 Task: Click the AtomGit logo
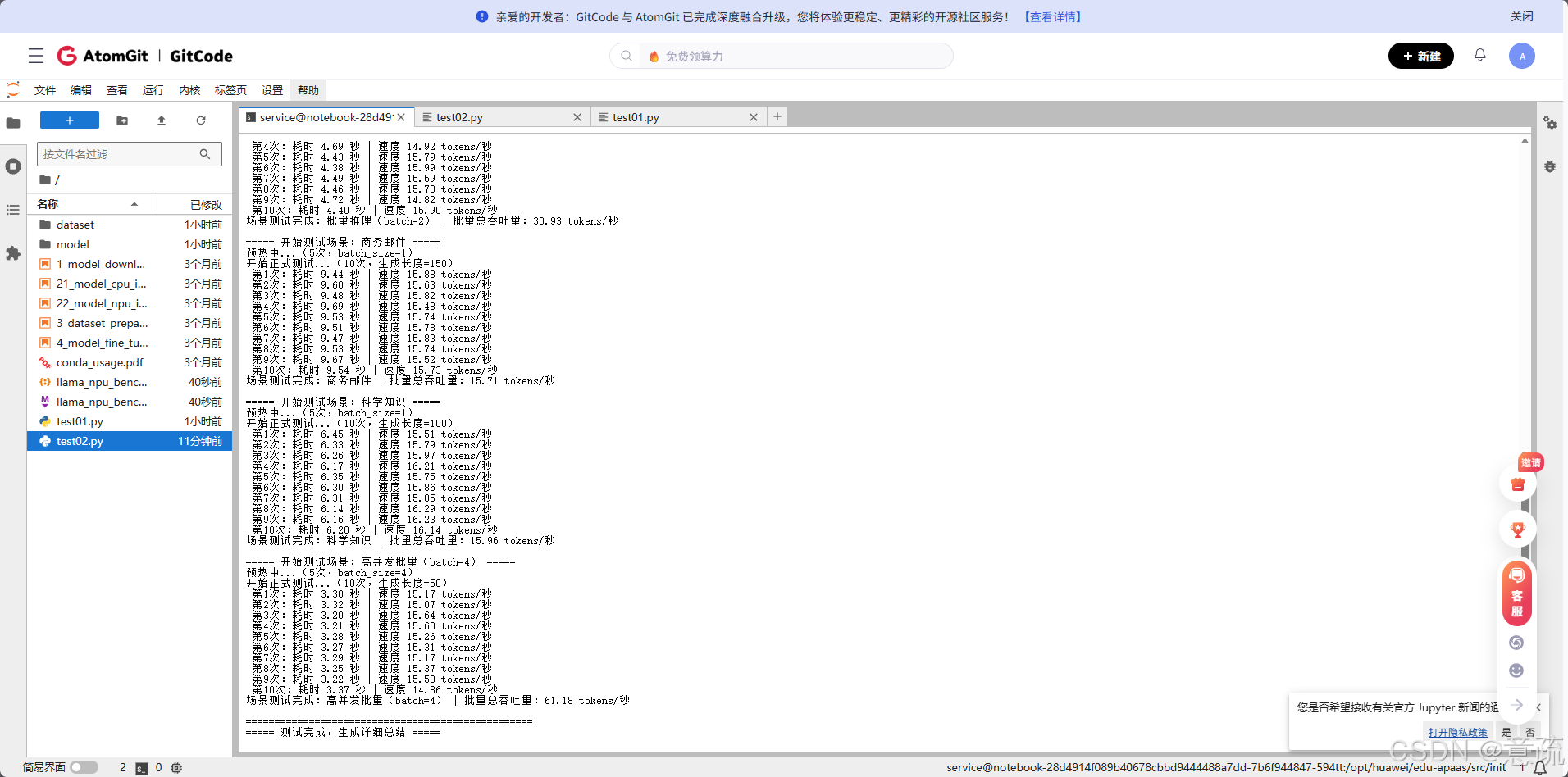coord(103,56)
